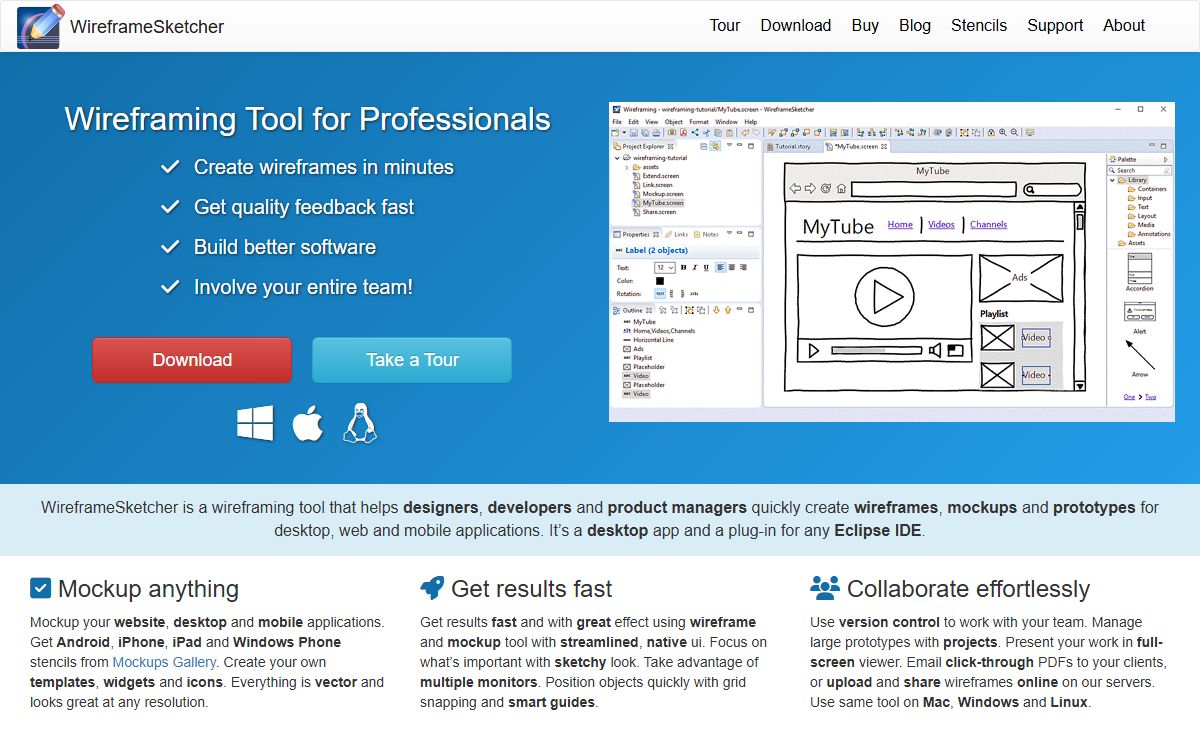Viewport: 1200px width, 740px height.
Task: Apply Italic formatting to the label text
Action: click(x=695, y=267)
